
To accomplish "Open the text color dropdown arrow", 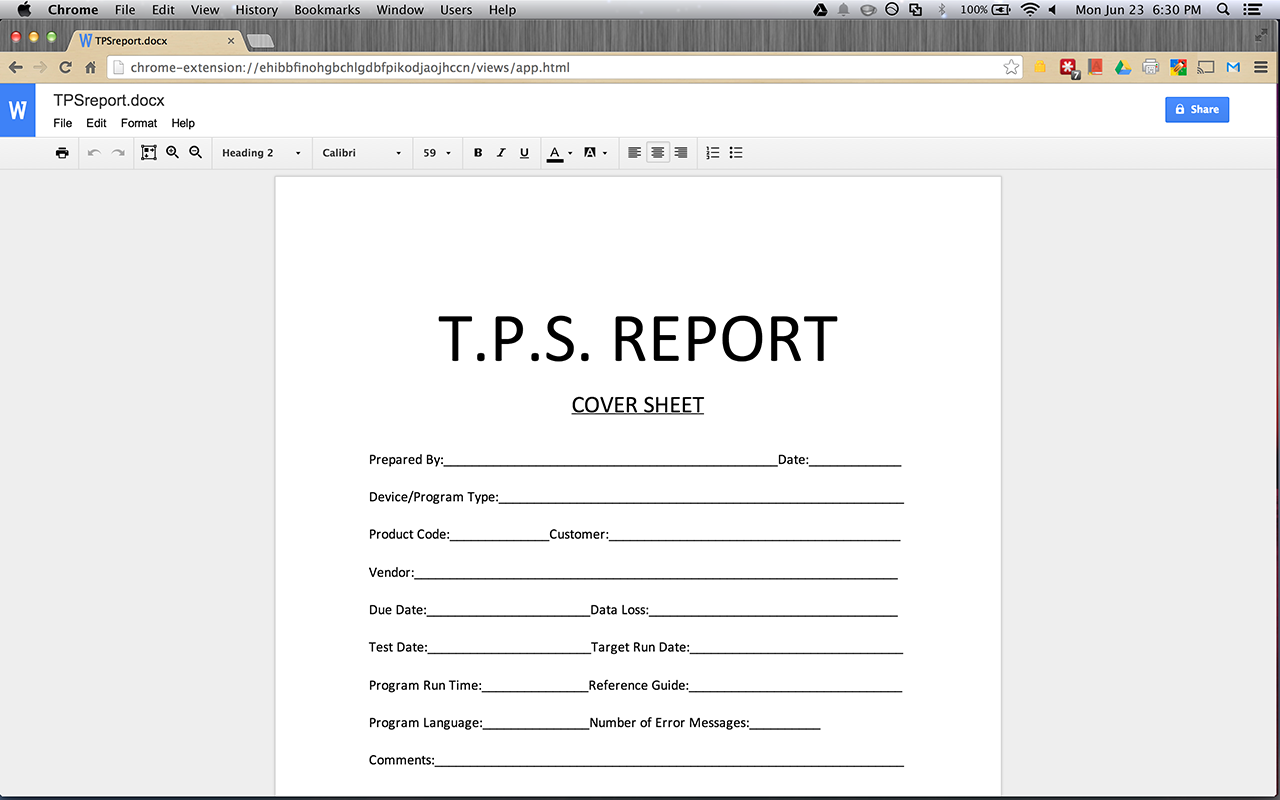I will (570, 153).
